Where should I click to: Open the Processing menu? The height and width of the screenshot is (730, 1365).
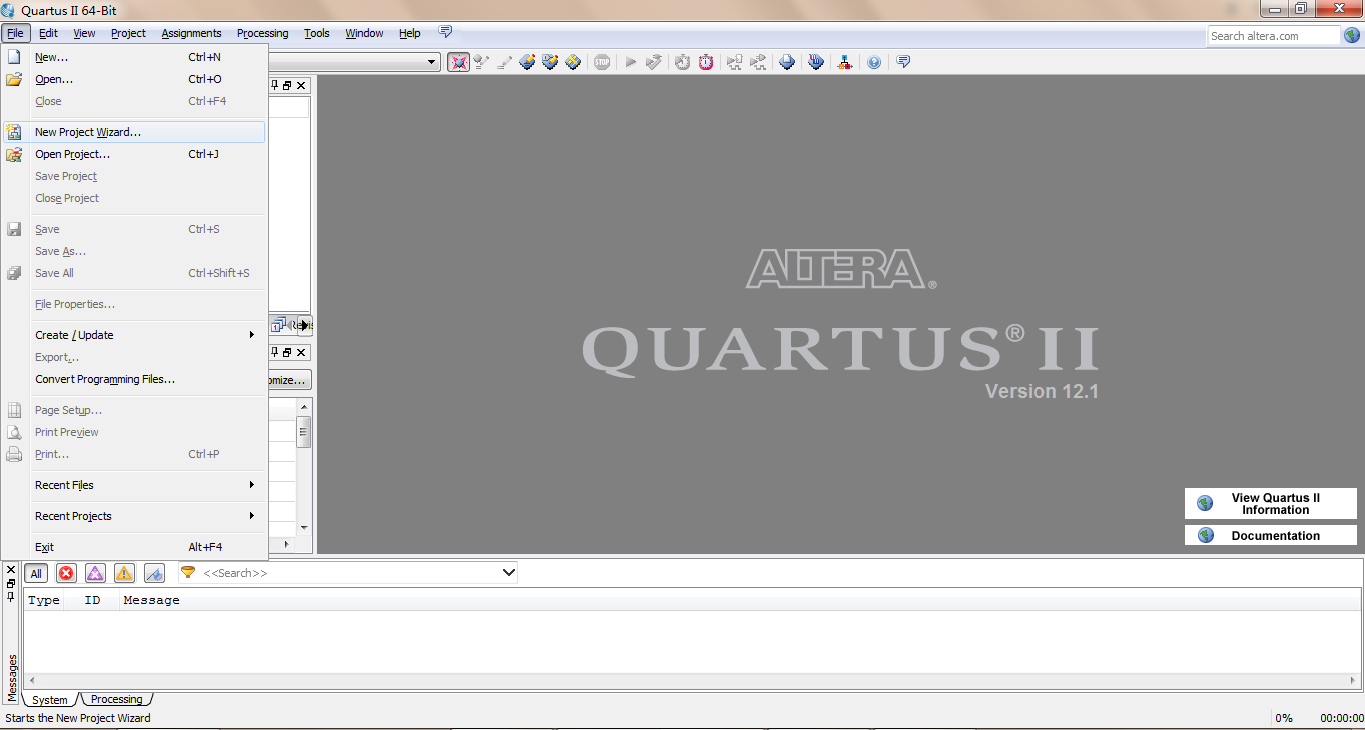point(262,33)
